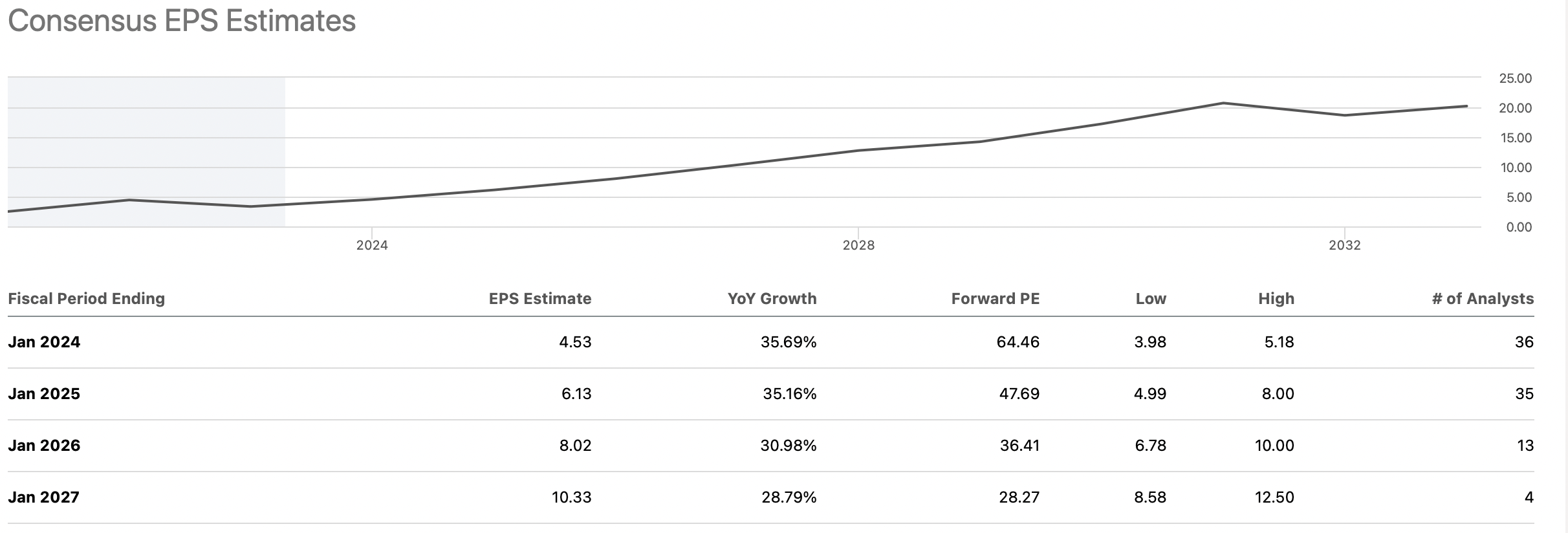Screen dimensions: 1568x533
Task: Sort by the YoY Growth column header
Action: (x=772, y=298)
